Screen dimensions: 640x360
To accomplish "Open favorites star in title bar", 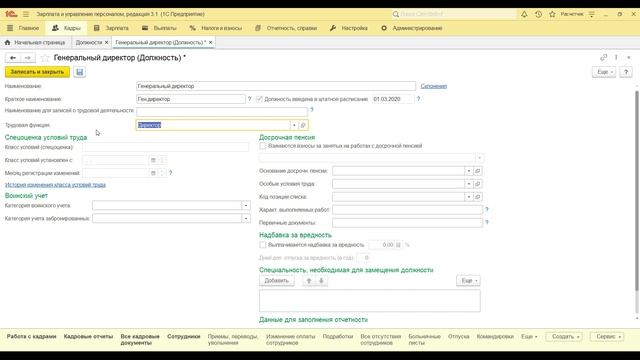I will (552, 14).
